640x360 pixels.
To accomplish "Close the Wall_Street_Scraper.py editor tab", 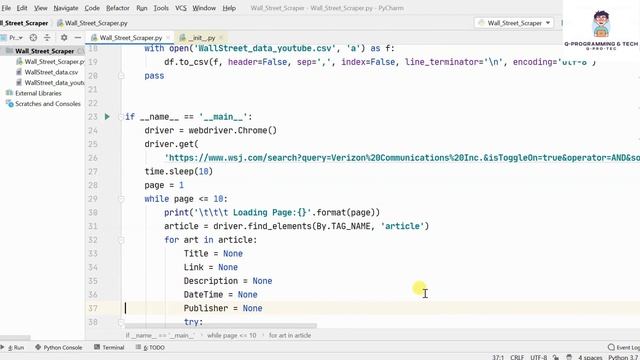I will point(168,38).
